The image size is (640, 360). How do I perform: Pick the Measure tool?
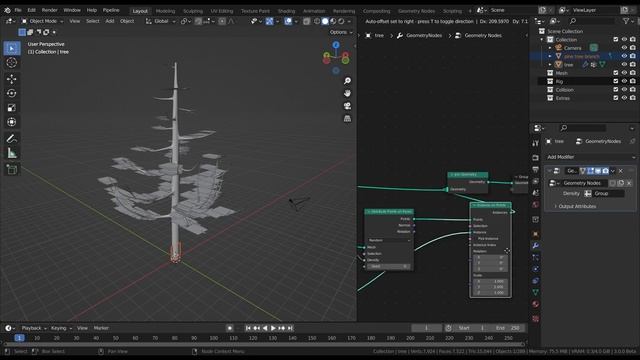(x=11, y=153)
